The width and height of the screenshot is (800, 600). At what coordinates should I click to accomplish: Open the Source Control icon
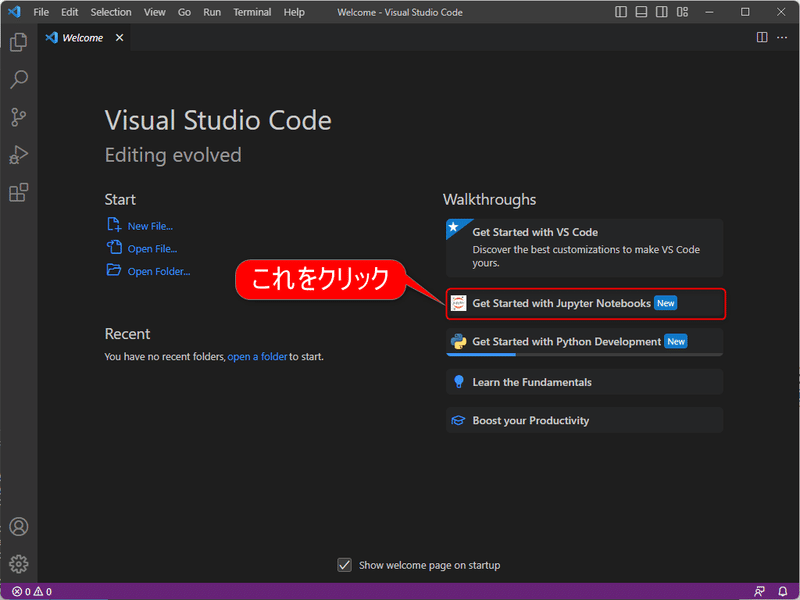(x=18, y=117)
